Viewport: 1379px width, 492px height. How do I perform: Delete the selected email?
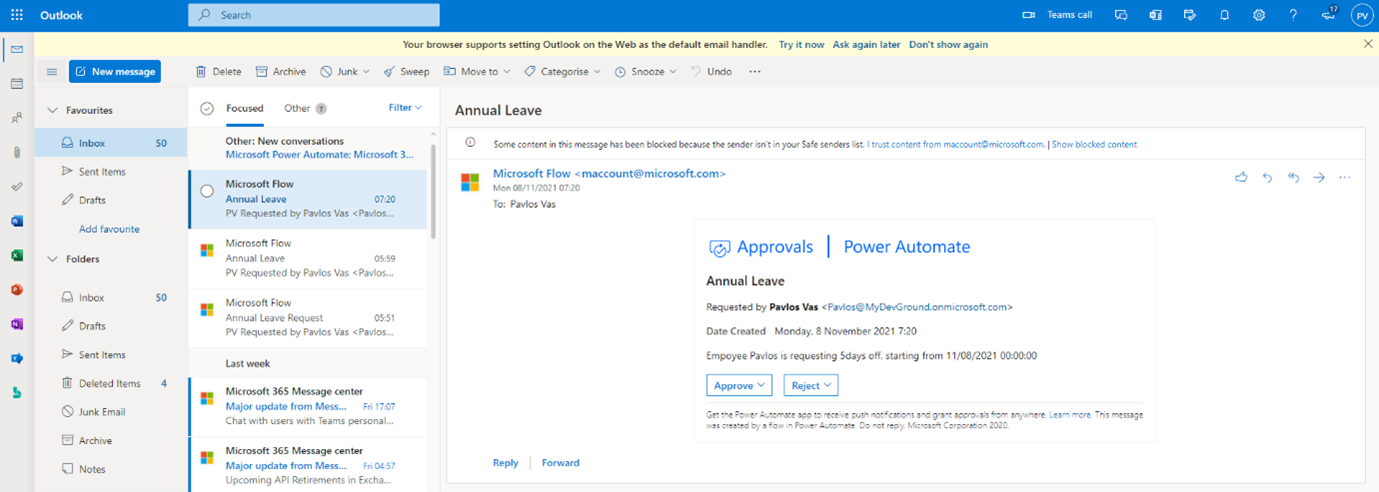click(x=218, y=72)
